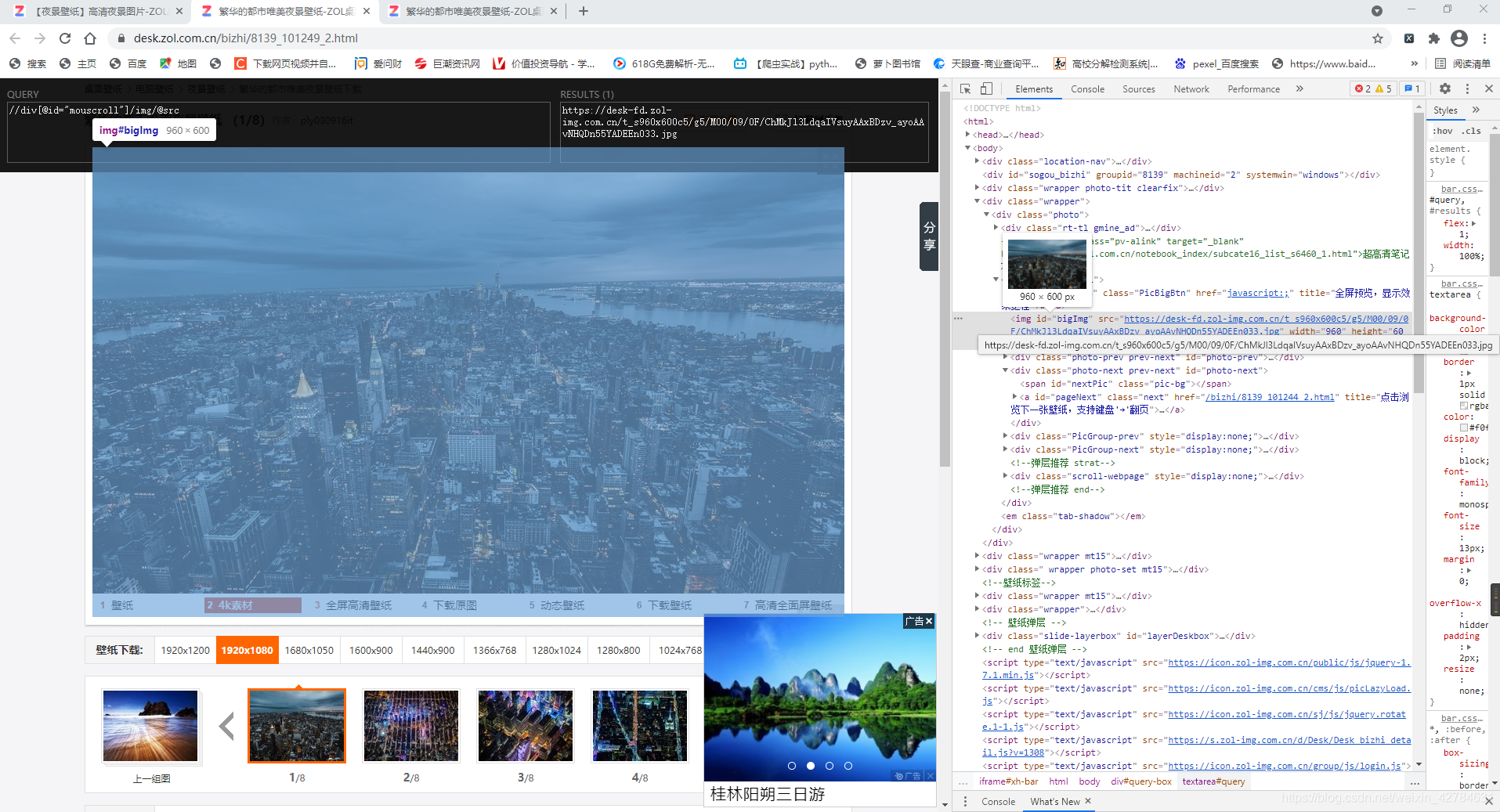
Task: Select the second ad carousel dot
Action: click(811, 766)
